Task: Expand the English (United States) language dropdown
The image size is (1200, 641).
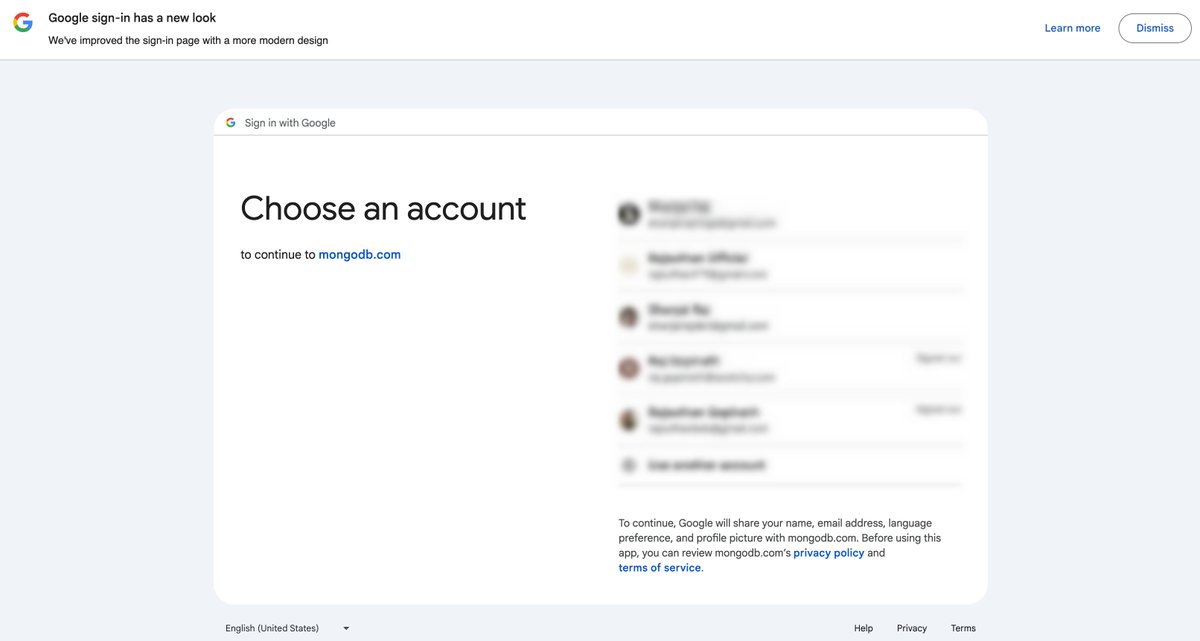Action: [288, 628]
